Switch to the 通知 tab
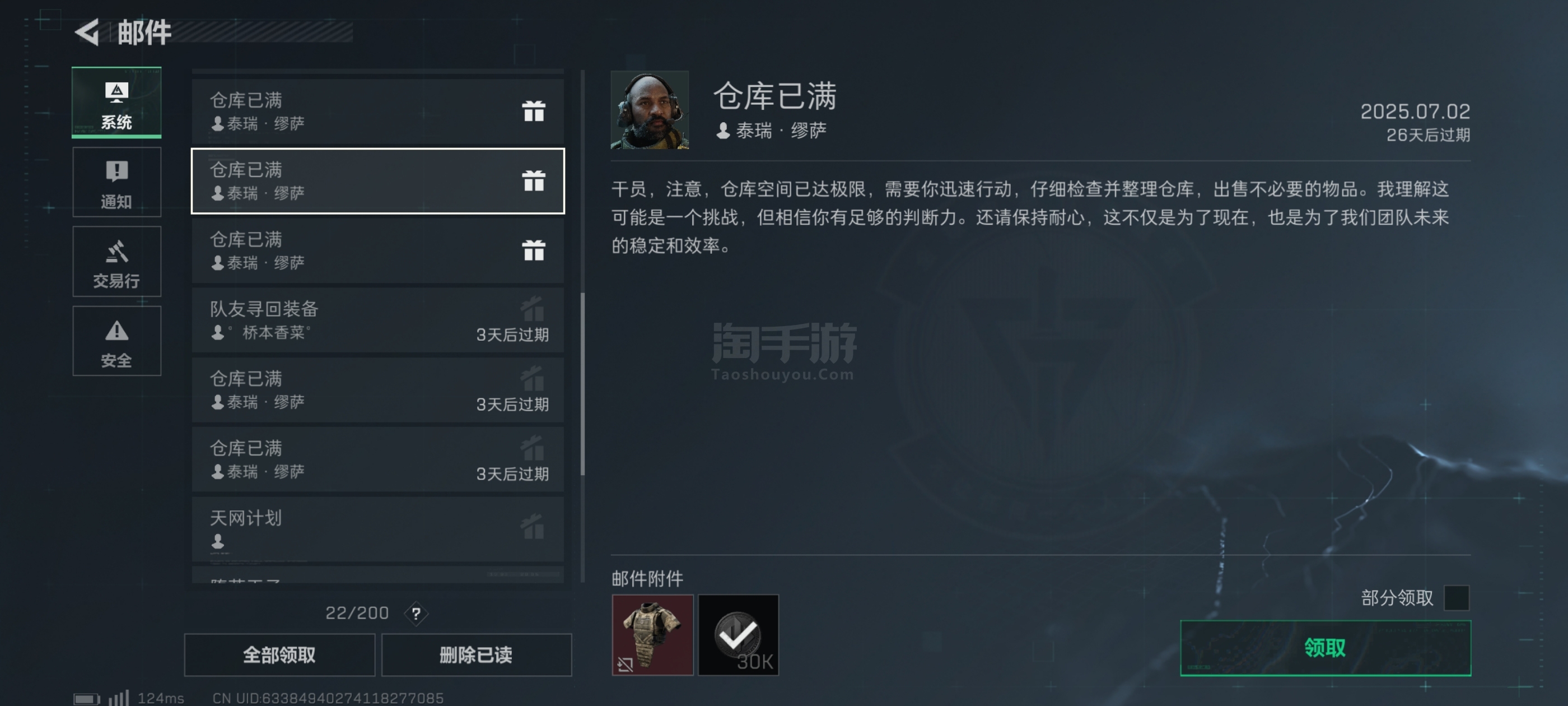Image resolution: width=1568 pixels, height=706 pixels. point(116,182)
